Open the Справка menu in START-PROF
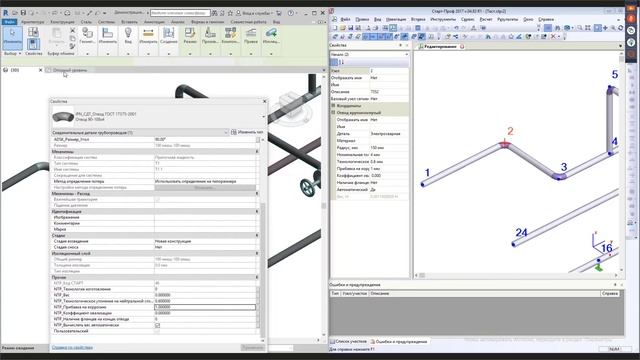640x360 pixels. point(546,19)
